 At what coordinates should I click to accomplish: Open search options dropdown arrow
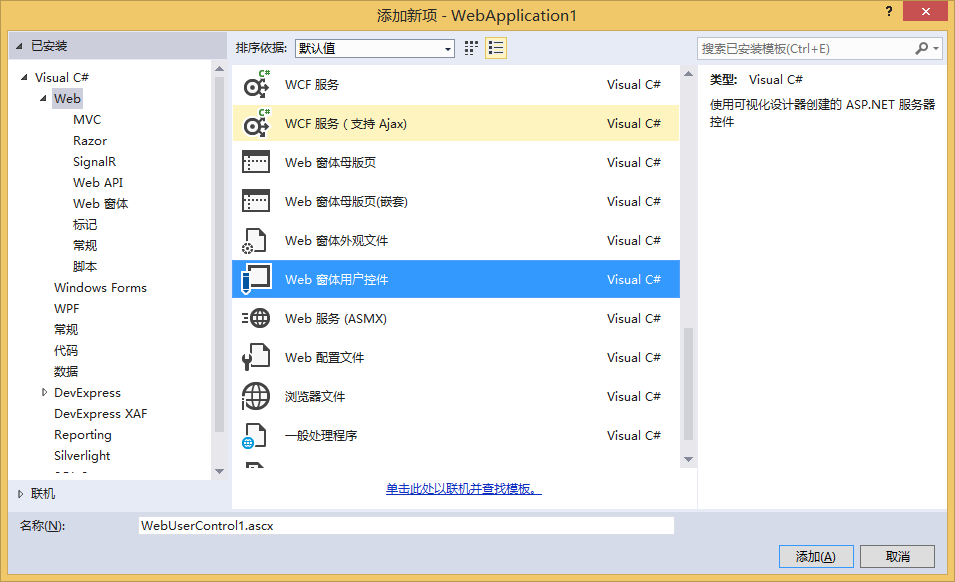pos(936,49)
